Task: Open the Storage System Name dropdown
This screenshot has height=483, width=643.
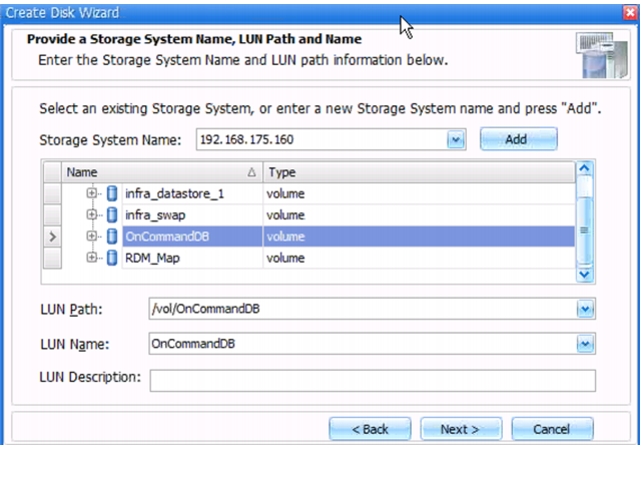Action: [x=456, y=140]
